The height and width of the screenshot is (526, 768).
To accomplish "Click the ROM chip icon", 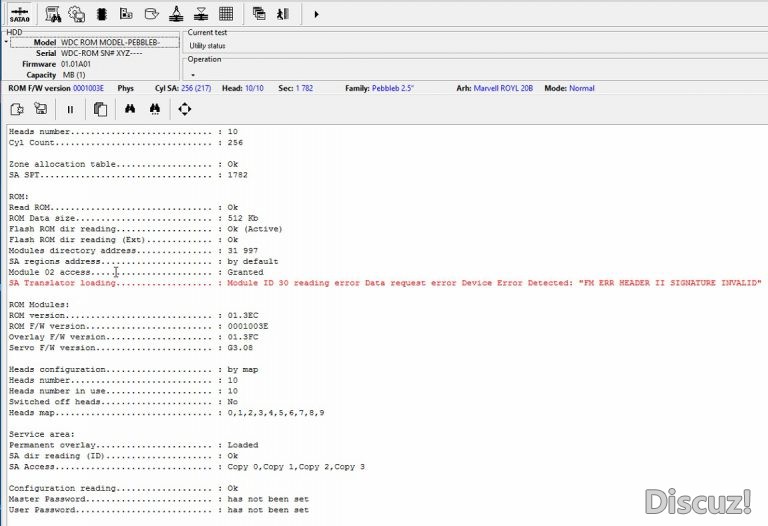I will tap(101, 14).
